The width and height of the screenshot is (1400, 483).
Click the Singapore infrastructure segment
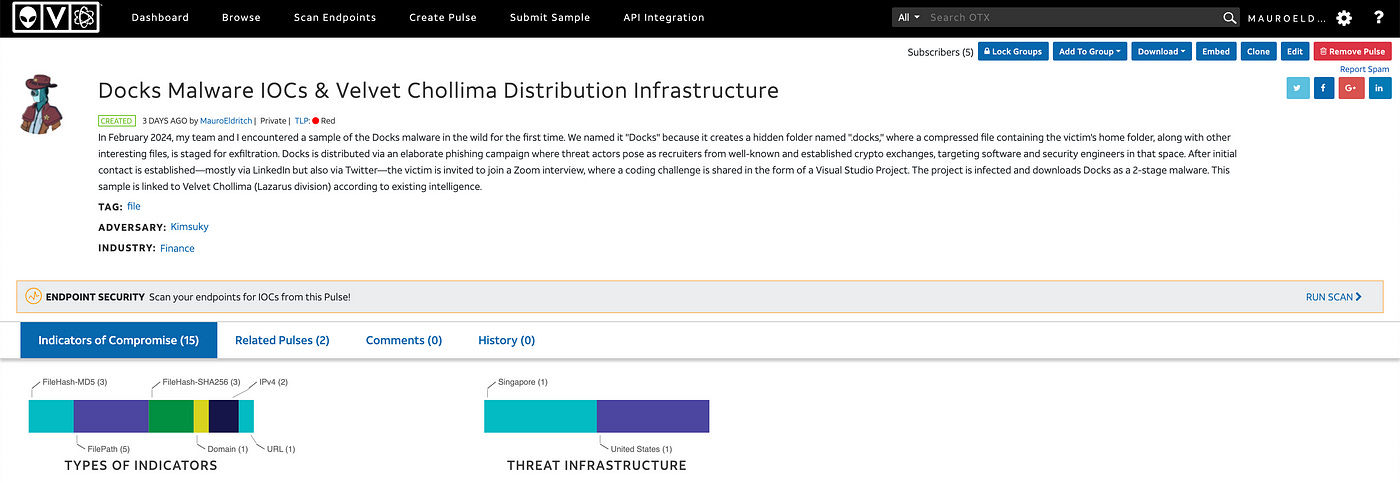click(x=540, y=416)
